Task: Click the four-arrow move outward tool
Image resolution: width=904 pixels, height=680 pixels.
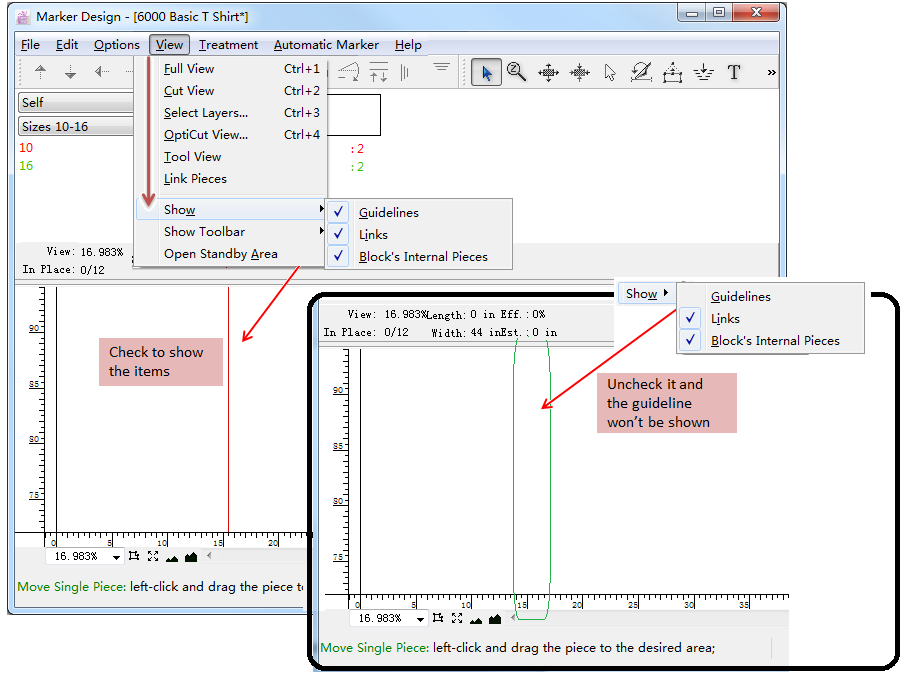Action: coord(548,72)
